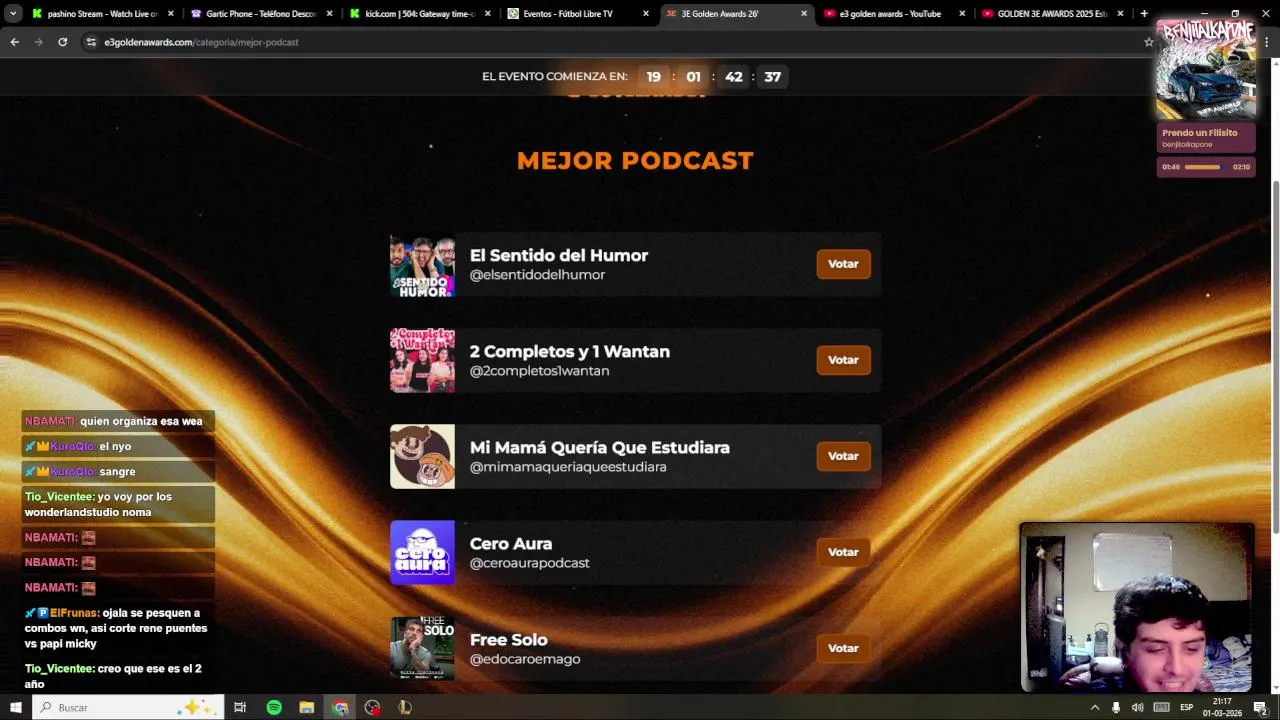Open Mi Mamá Quería Que Estudiara thumbnail
The height and width of the screenshot is (720, 1280).
pyautogui.click(x=422, y=456)
